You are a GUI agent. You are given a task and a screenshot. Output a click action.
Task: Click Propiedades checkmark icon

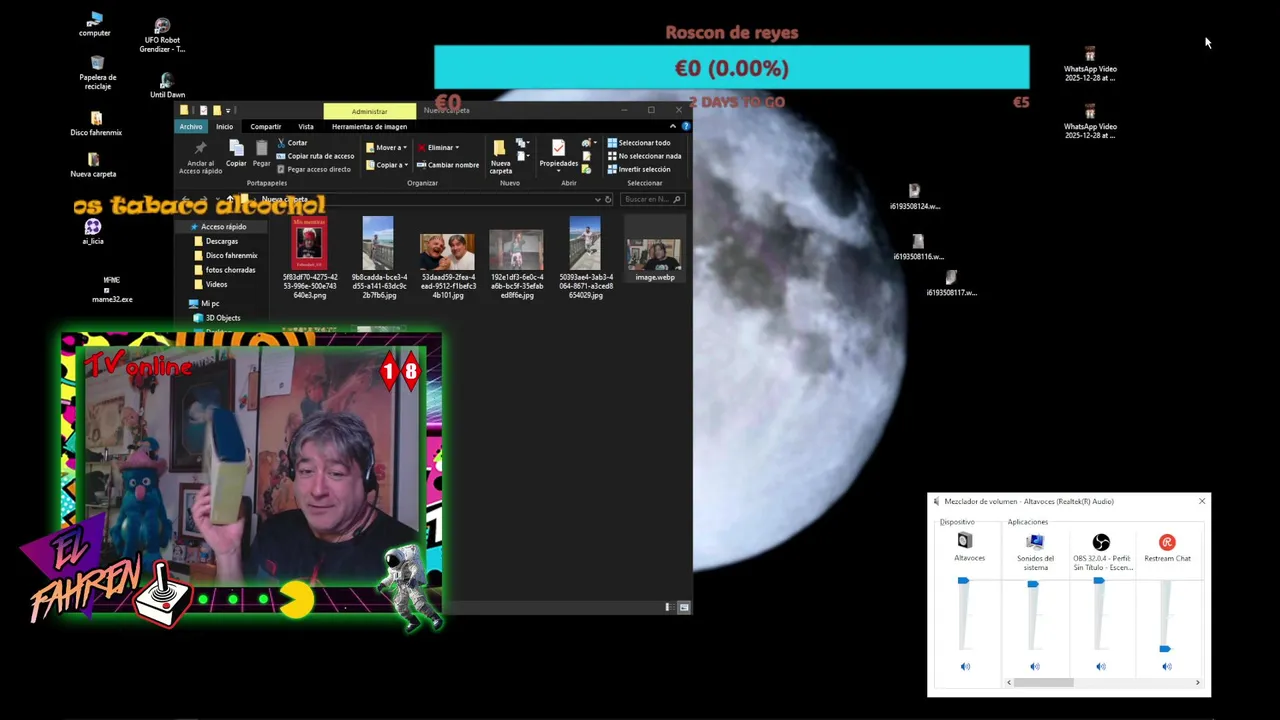(558, 148)
